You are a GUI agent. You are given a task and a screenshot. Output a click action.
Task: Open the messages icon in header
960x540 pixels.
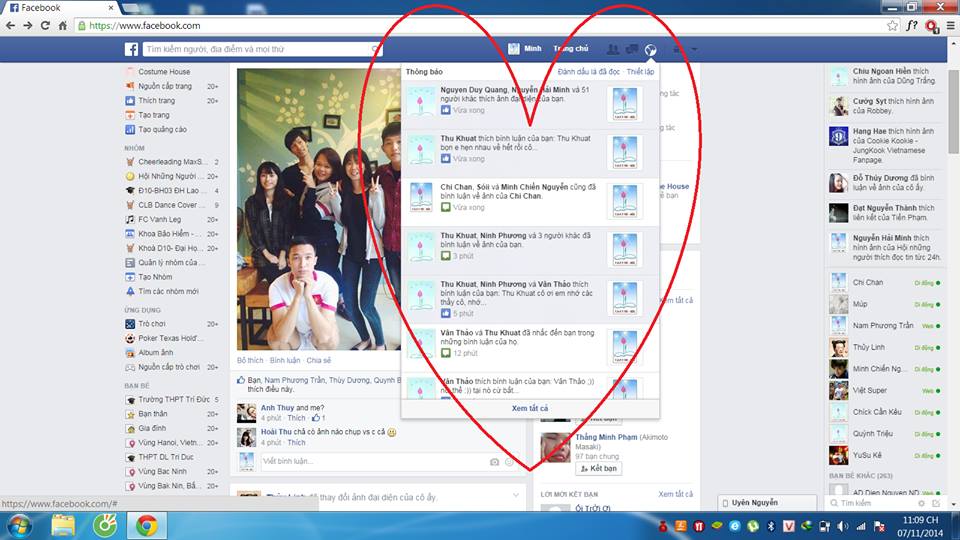tap(631, 49)
